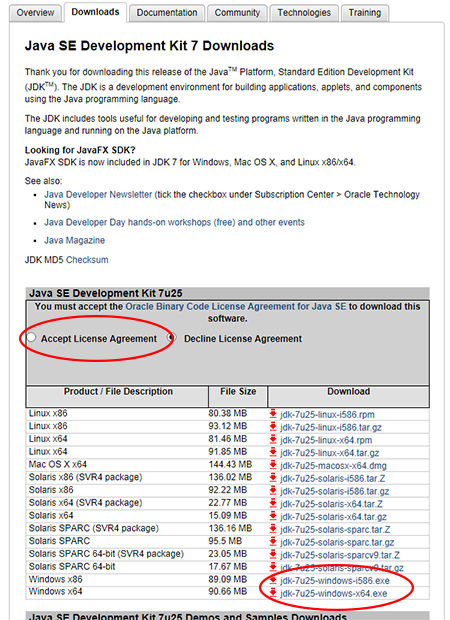This screenshot has height=620, width=450.
Task: Download jdk-7u25-linux-x64.tar.gz file link
Action: tap(330, 453)
